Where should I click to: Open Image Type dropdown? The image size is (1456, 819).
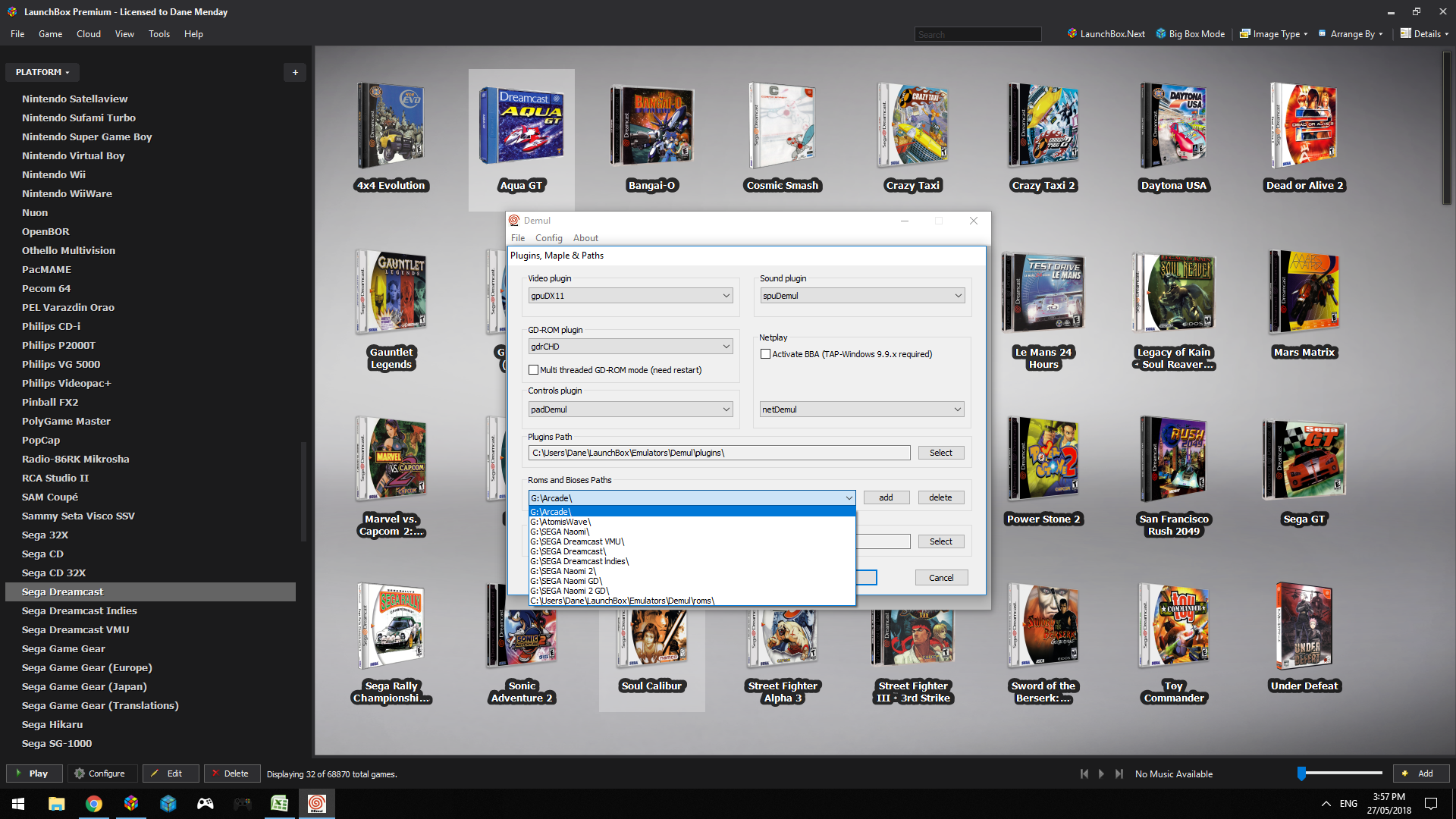pyautogui.click(x=1273, y=34)
